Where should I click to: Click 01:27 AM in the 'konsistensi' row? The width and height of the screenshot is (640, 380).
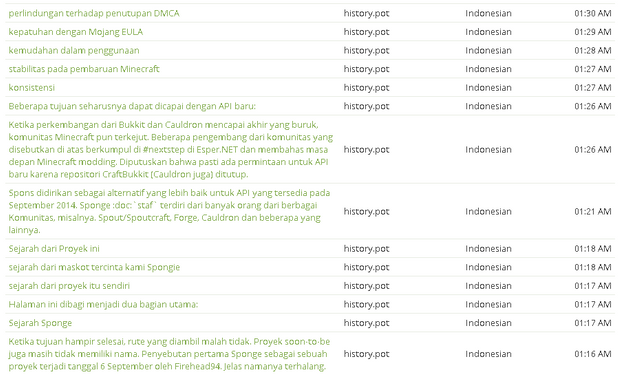(593, 88)
